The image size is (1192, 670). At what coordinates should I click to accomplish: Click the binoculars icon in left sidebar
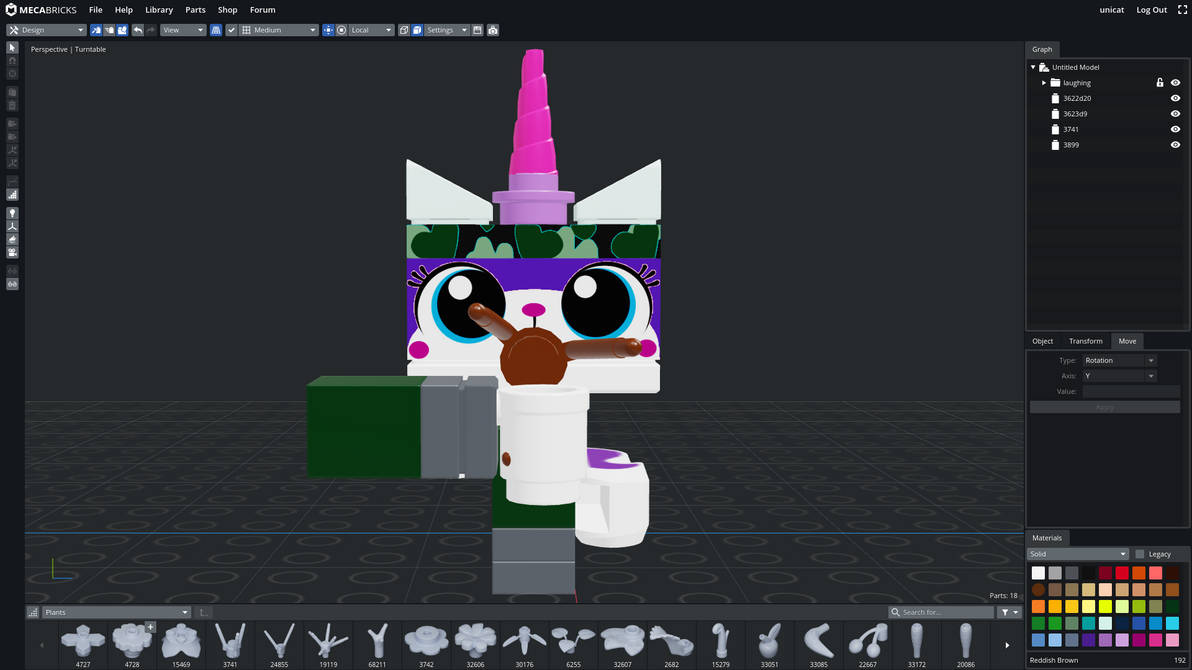pos(12,284)
